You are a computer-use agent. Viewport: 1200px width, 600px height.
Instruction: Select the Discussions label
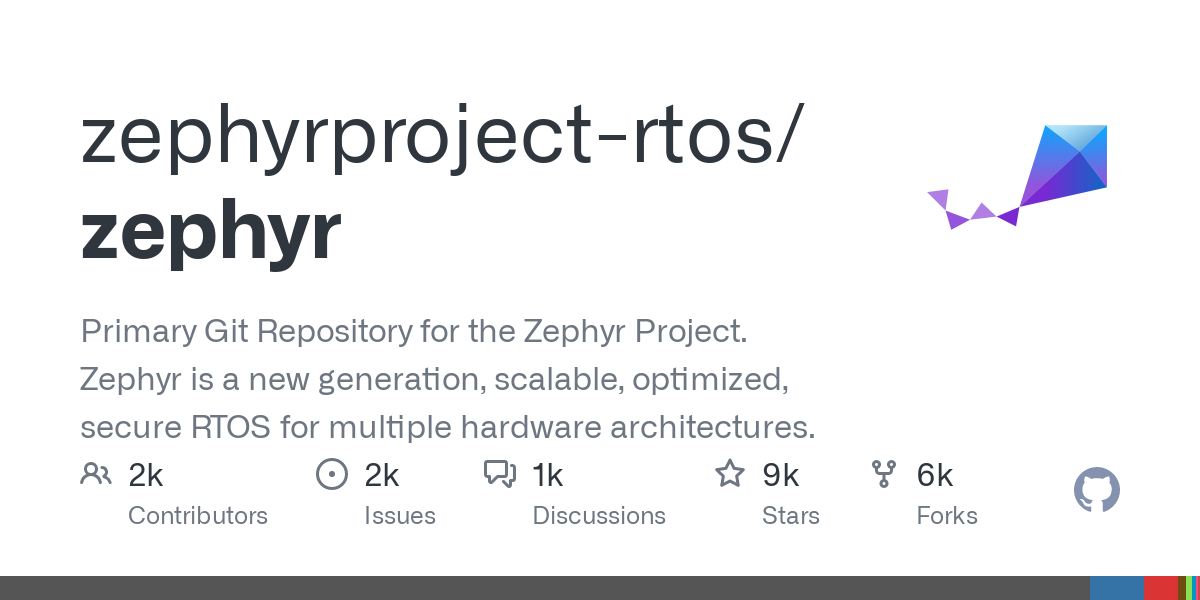point(599,516)
